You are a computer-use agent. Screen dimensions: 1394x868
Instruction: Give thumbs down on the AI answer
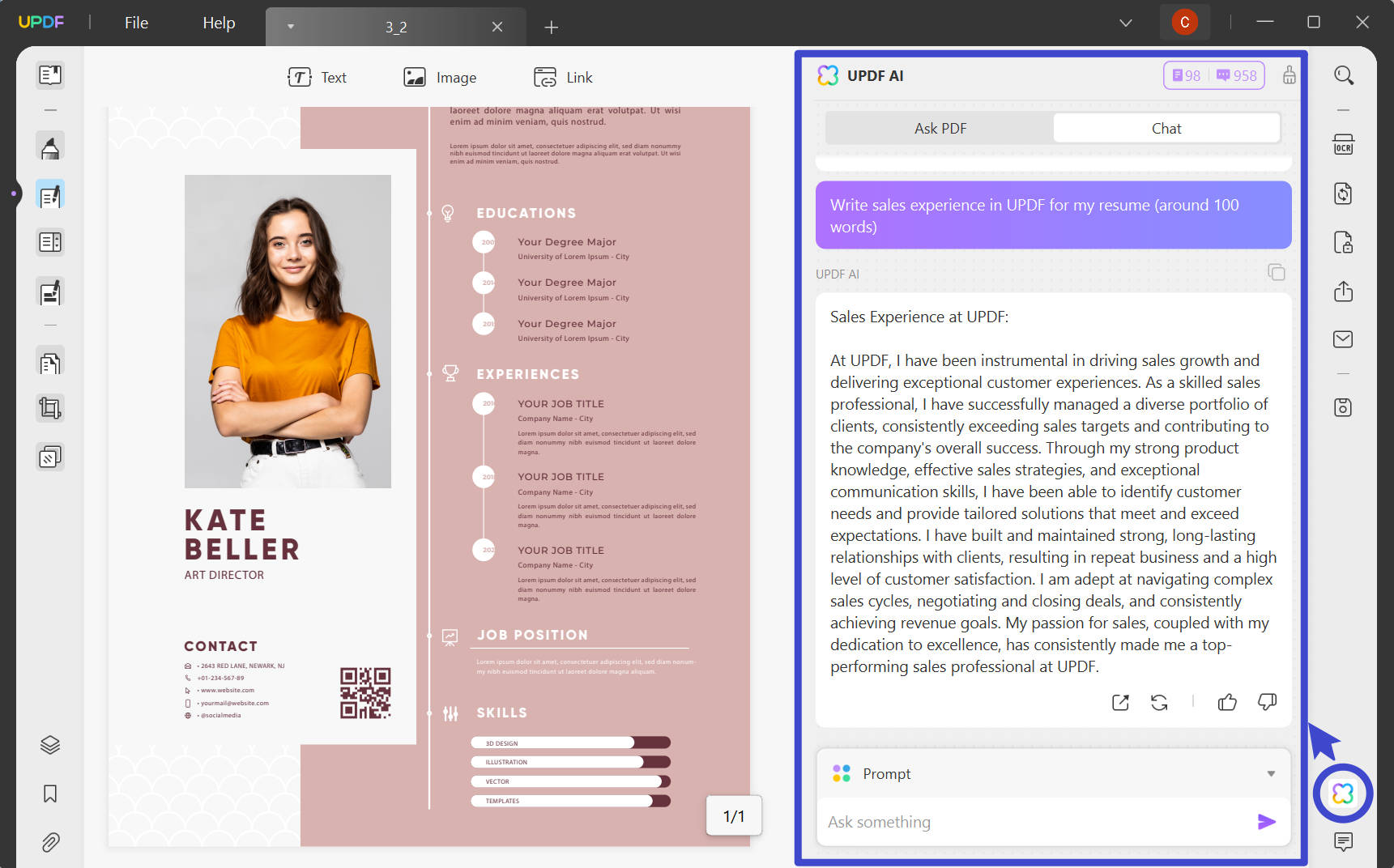pyautogui.click(x=1268, y=702)
